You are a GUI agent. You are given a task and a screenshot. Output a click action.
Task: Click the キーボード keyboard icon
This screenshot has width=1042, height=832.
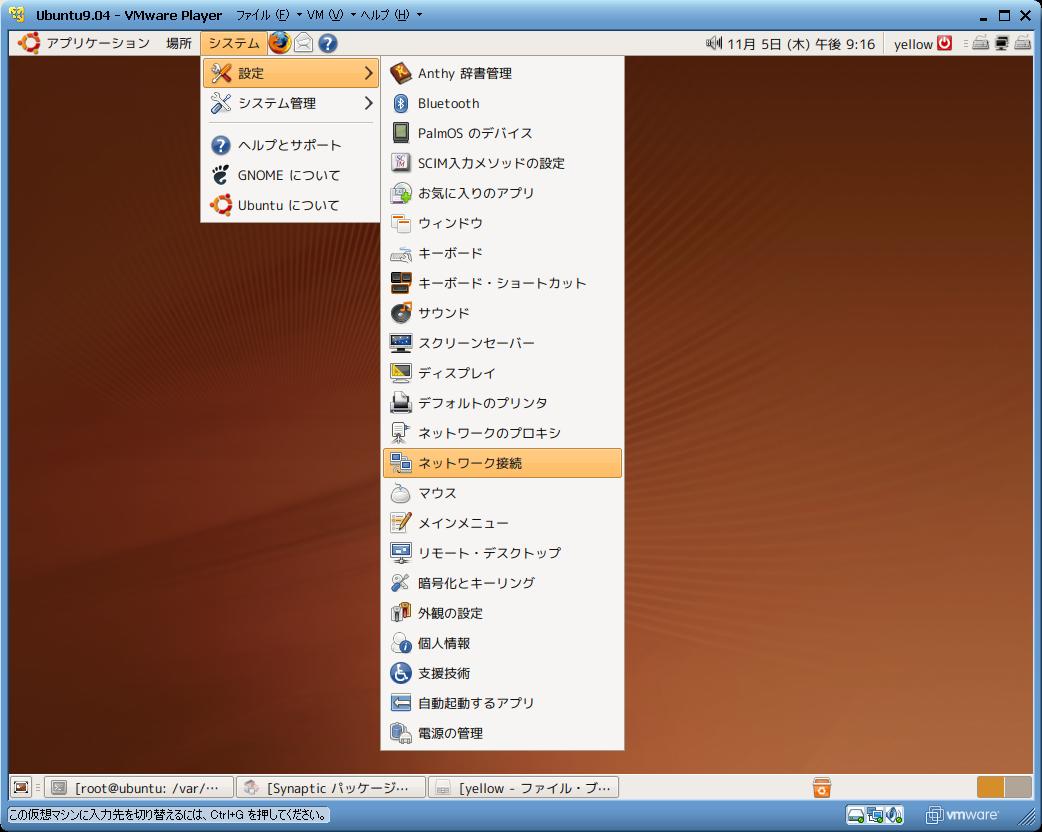coord(401,253)
